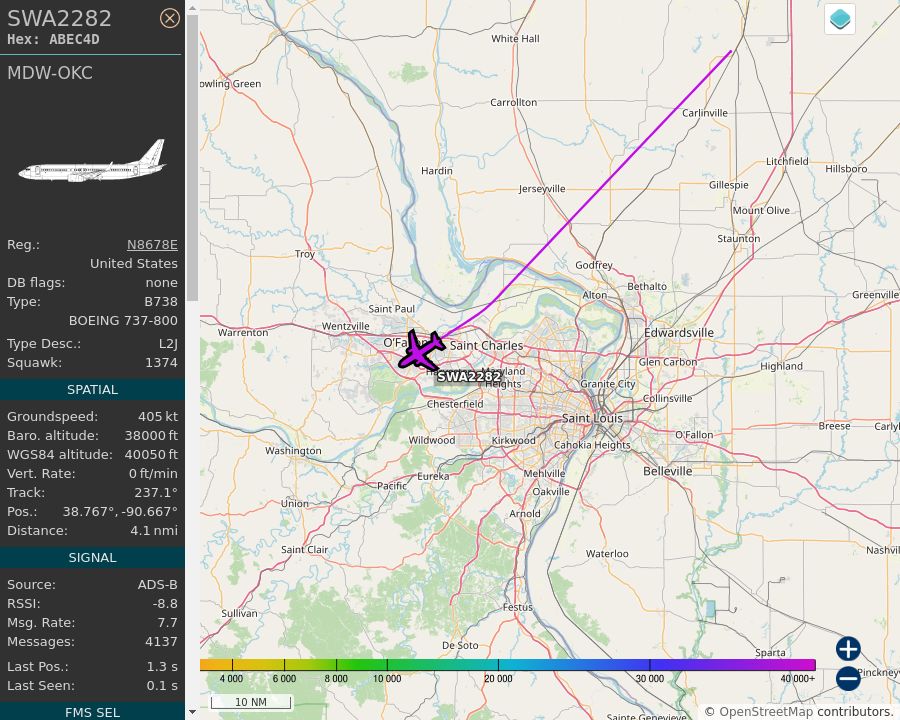Close the SWA2282 info panel with the X
Viewport: 900px width, 720px height.
[170, 18]
